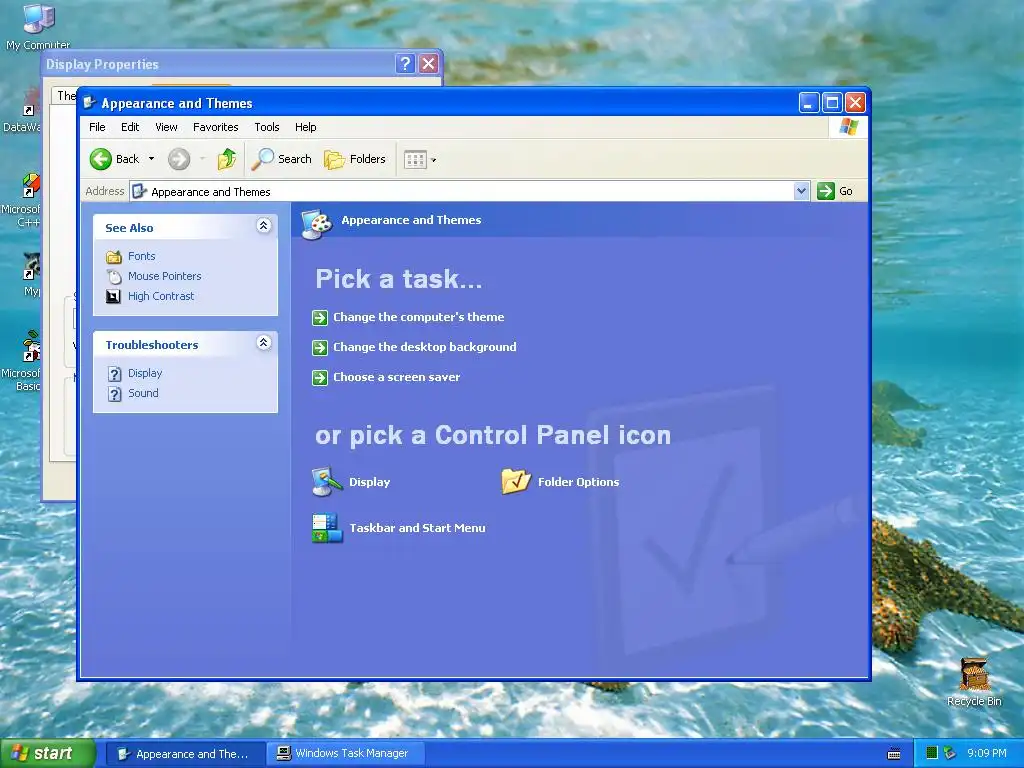Screen dimensions: 1024x768
Task: Expand the Address bar dropdown
Action: (x=801, y=191)
